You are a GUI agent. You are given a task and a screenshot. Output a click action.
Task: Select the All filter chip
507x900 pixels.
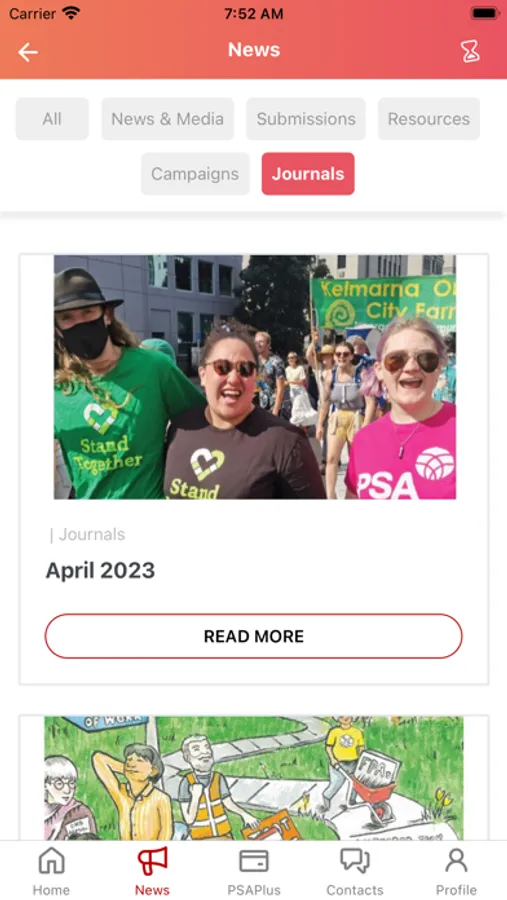(x=52, y=119)
